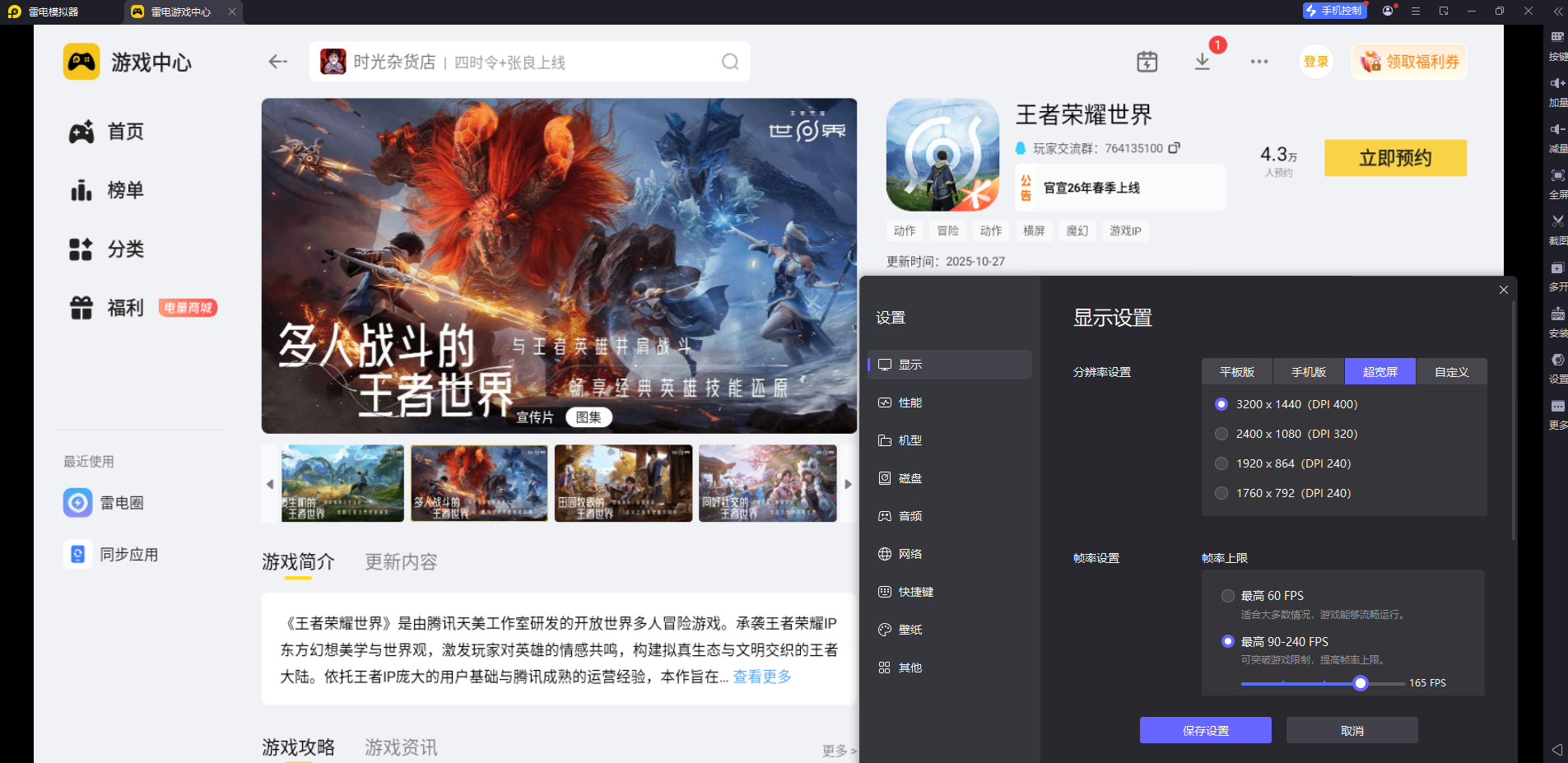Viewport: 1568px width, 763px height.
Task: Click the FPS limit slider handle
Action: pyautogui.click(x=1361, y=683)
